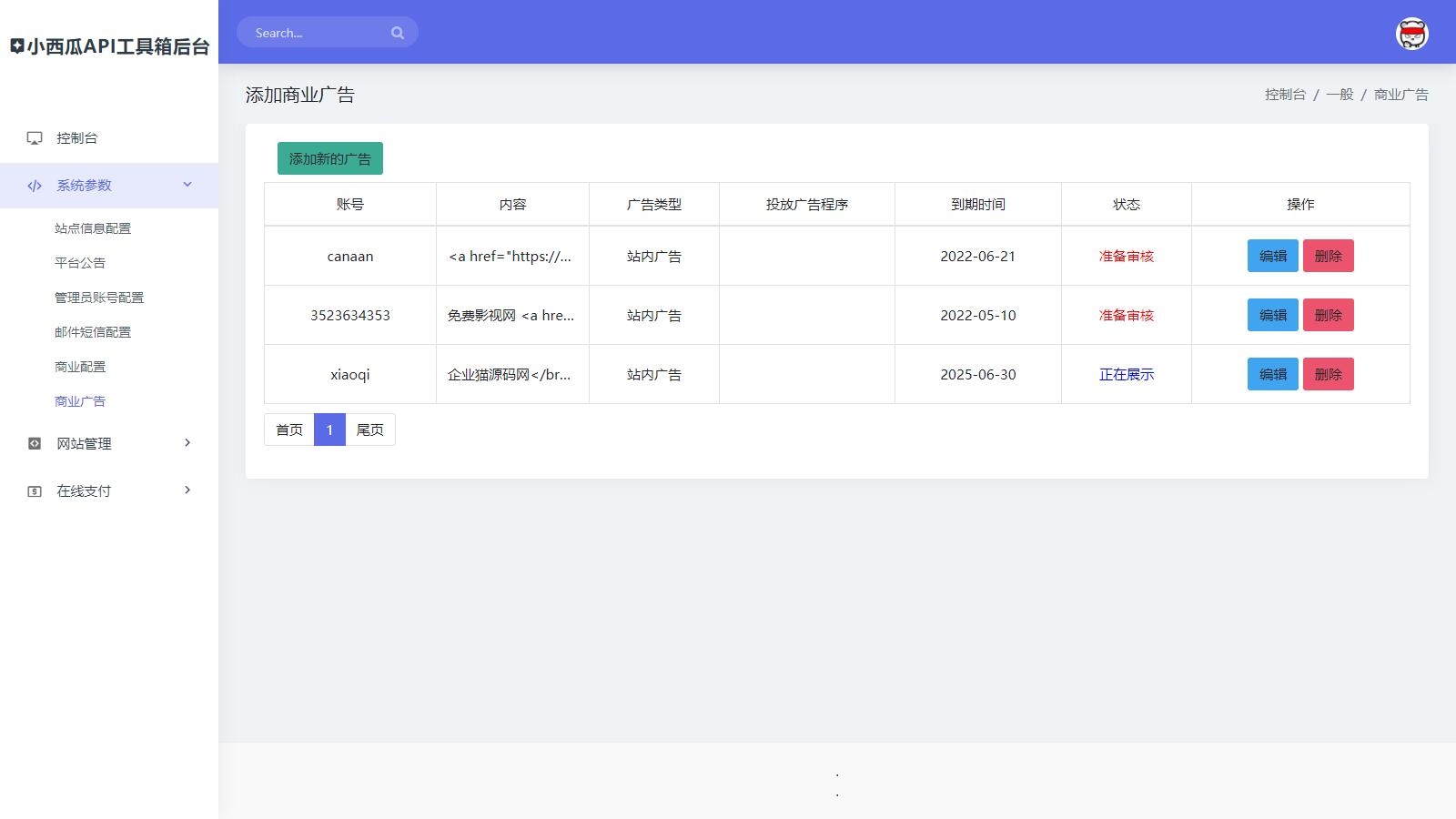Click 商业广告 breadcrumb text

tap(1400, 95)
